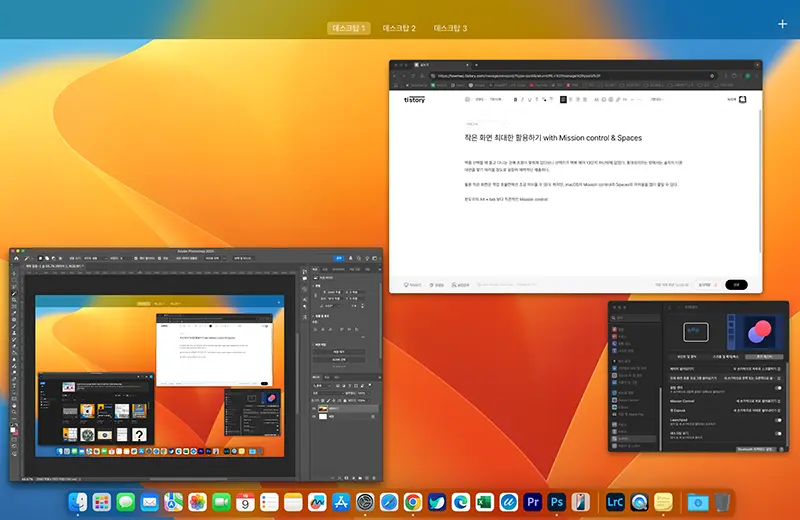
Task: Select the More Gestures tab in Trackpad settings
Action: pos(764,357)
